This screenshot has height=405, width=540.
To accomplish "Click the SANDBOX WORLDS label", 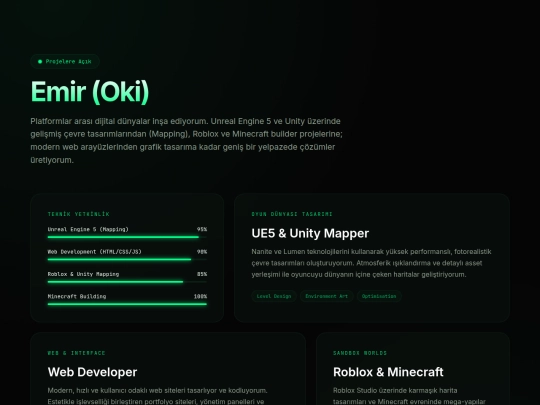I will (x=360, y=353).
